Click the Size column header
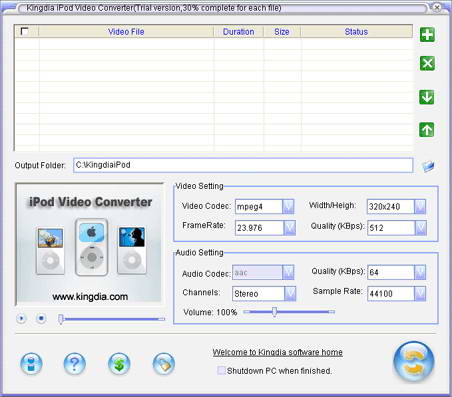The width and height of the screenshot is (452, 397). tap(282, 32)
